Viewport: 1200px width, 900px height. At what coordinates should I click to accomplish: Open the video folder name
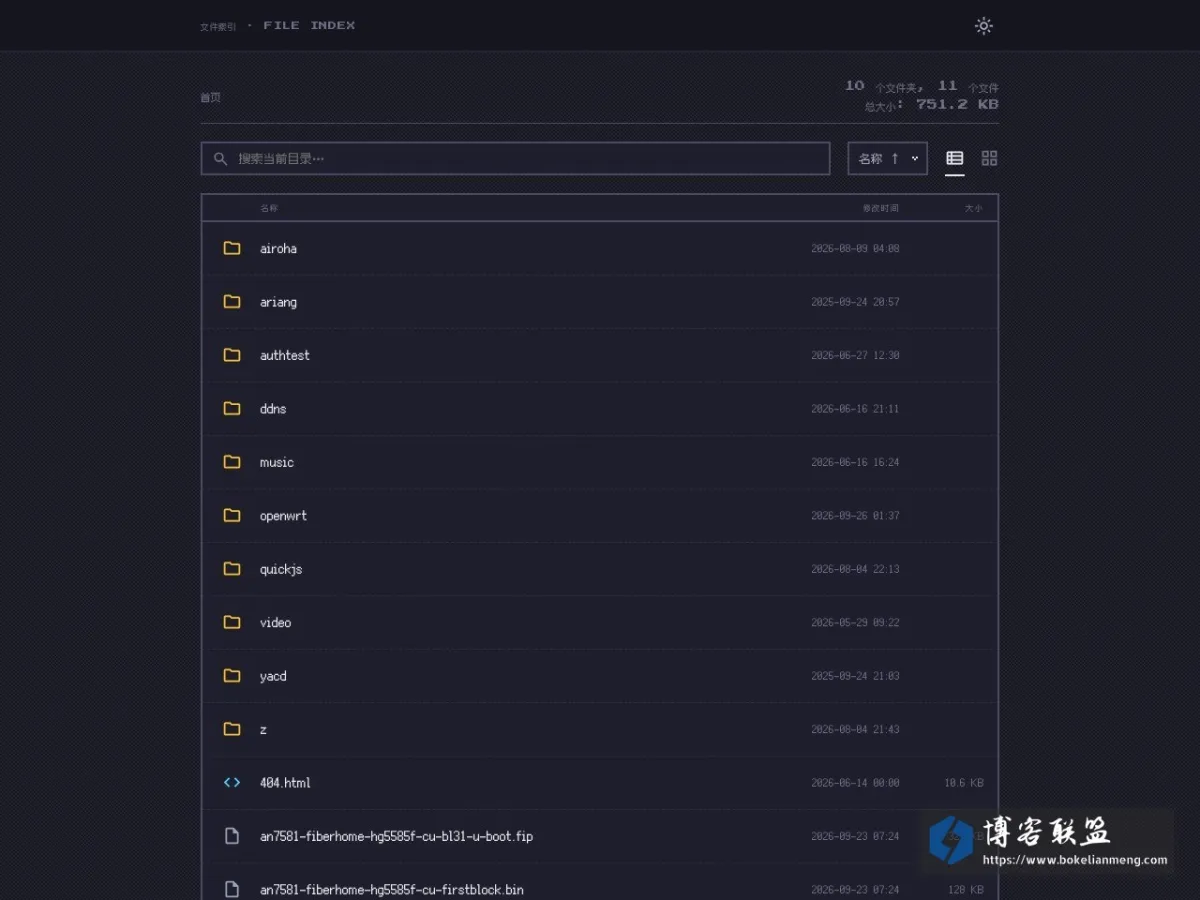(275, 623)
